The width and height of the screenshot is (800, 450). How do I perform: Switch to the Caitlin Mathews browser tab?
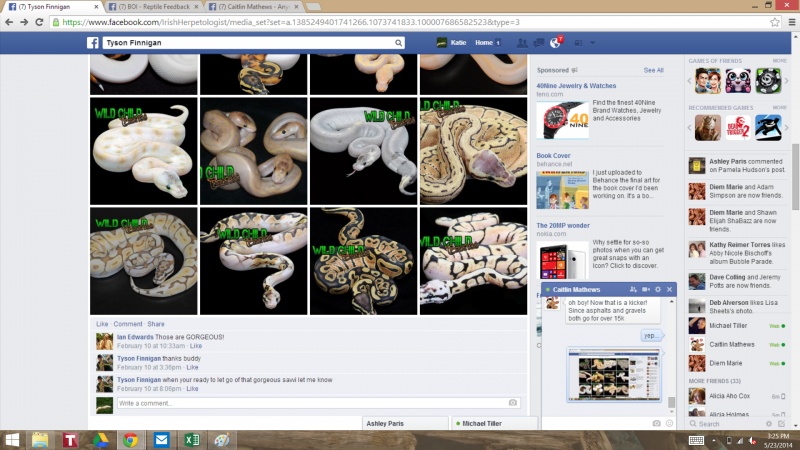[x=253, y=7]
